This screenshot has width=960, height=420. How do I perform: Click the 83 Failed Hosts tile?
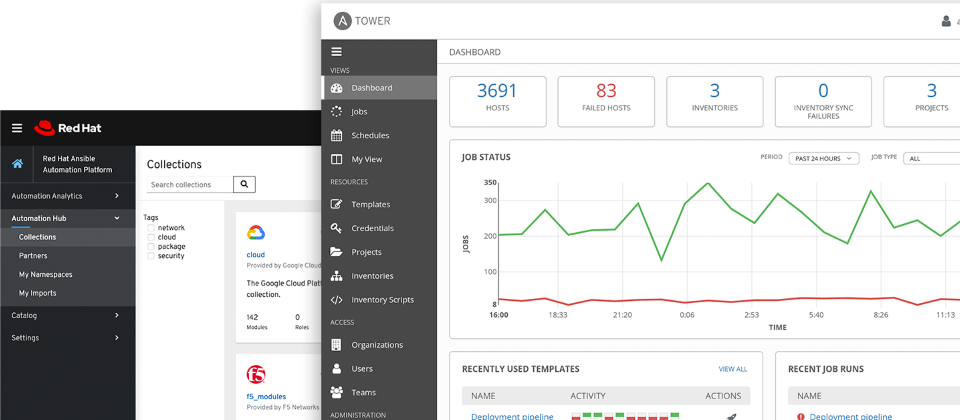[x=606, y=101]
